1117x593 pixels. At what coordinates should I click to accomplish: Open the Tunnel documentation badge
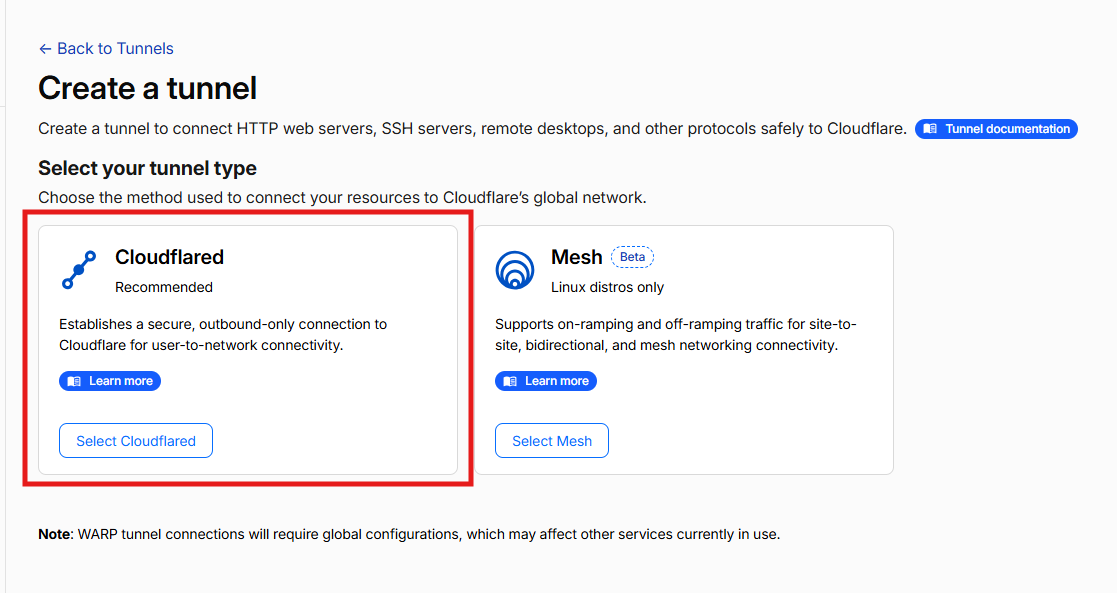click(996, 129)
